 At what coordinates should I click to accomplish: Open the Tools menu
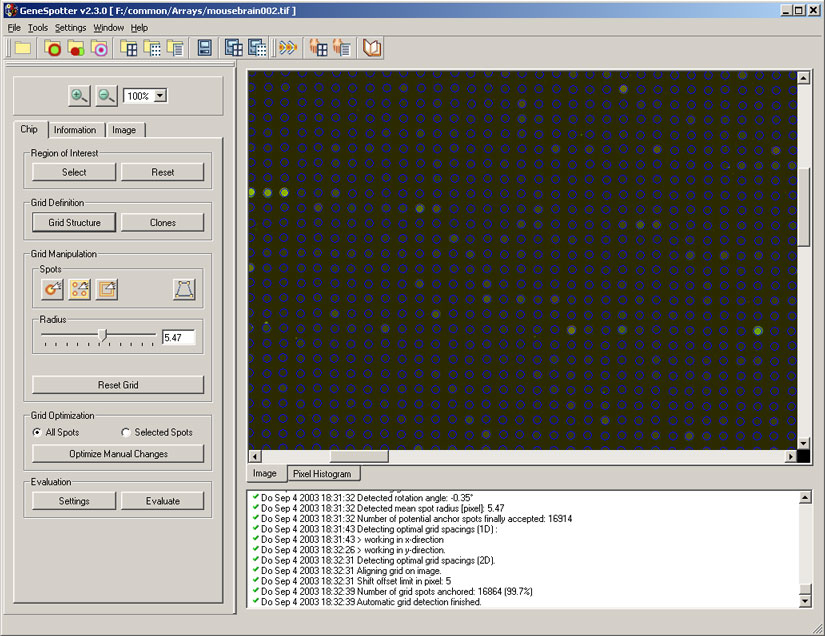pos(38,27)
